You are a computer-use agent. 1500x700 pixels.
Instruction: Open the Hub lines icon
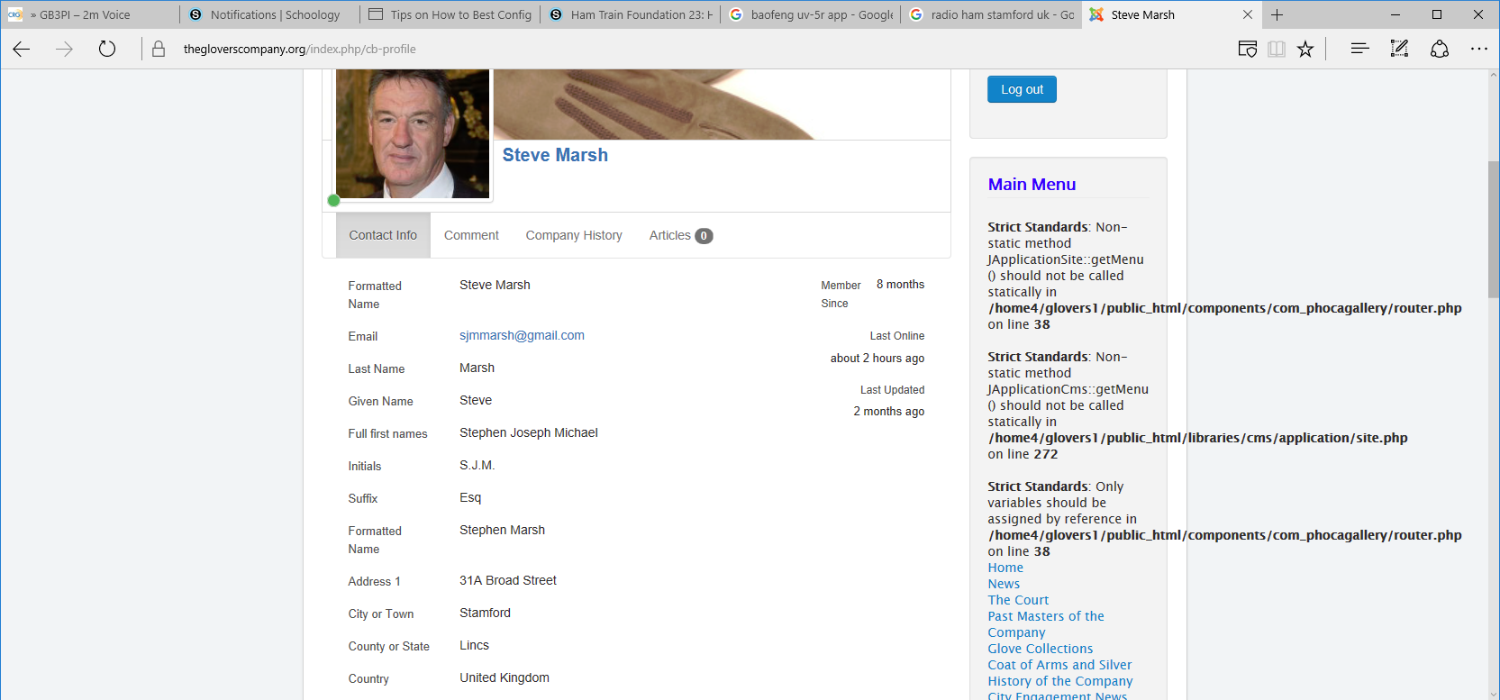1360,49
